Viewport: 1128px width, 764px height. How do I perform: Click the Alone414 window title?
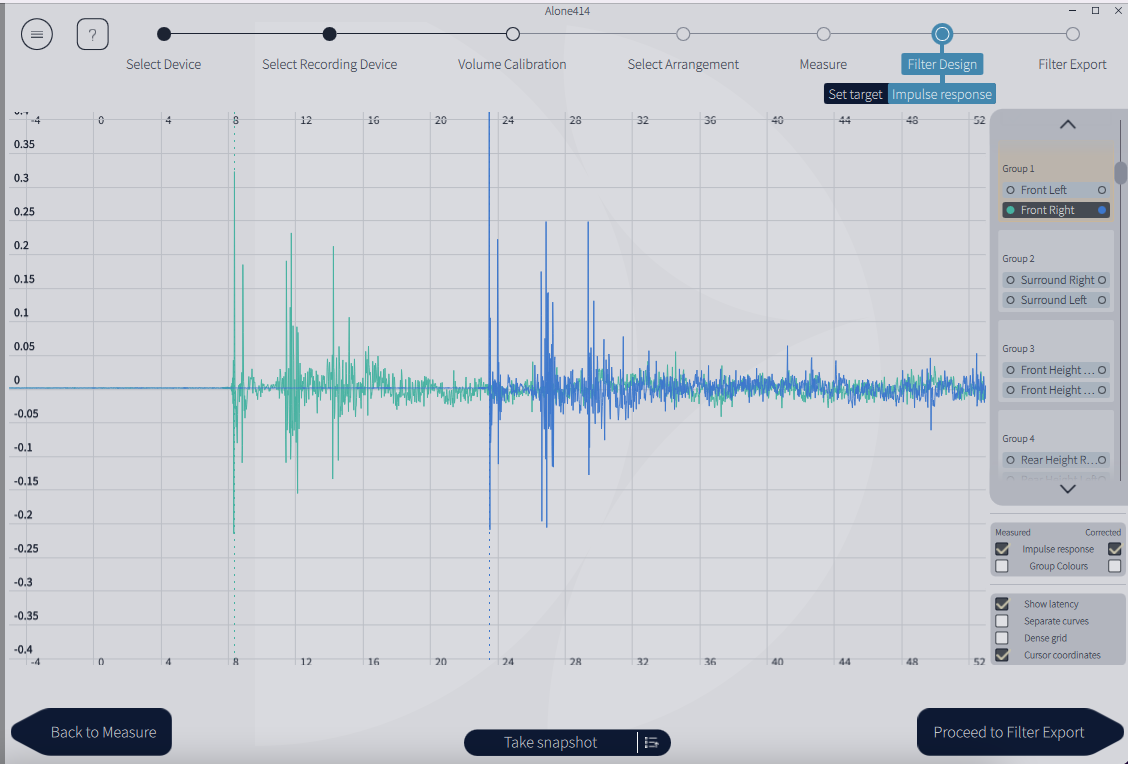point(567,11)
